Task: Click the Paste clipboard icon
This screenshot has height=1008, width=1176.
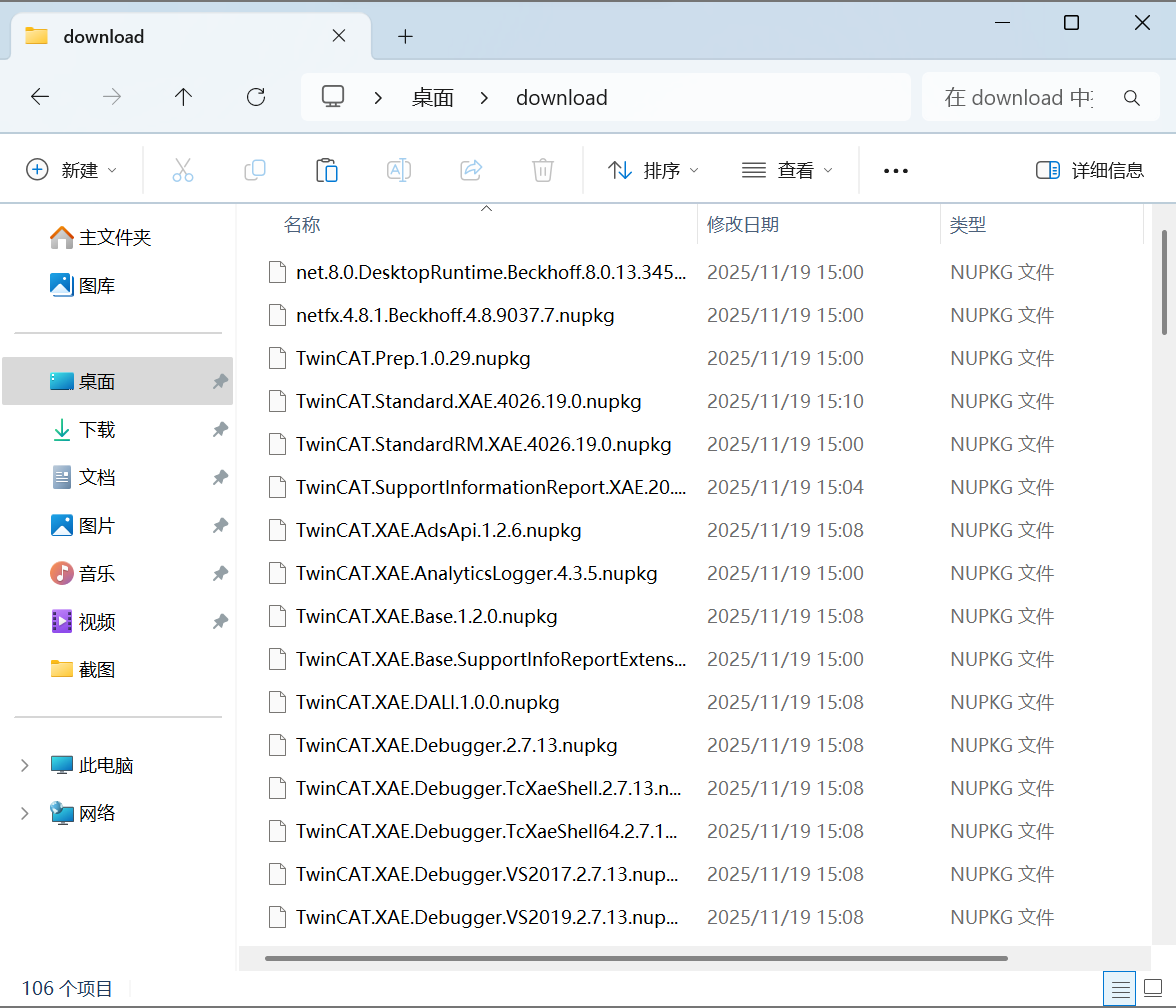Action: click(327, 170)
